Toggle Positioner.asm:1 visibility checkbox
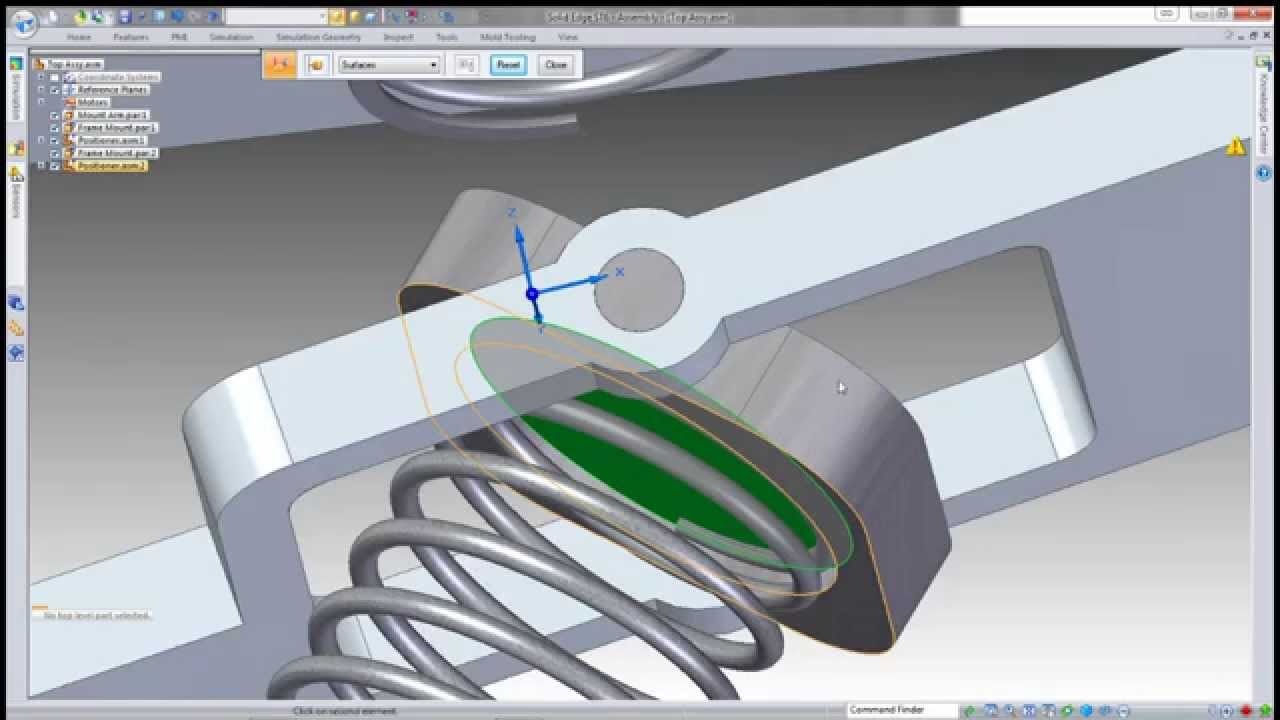1280x720 pixels. coord(55,141)
